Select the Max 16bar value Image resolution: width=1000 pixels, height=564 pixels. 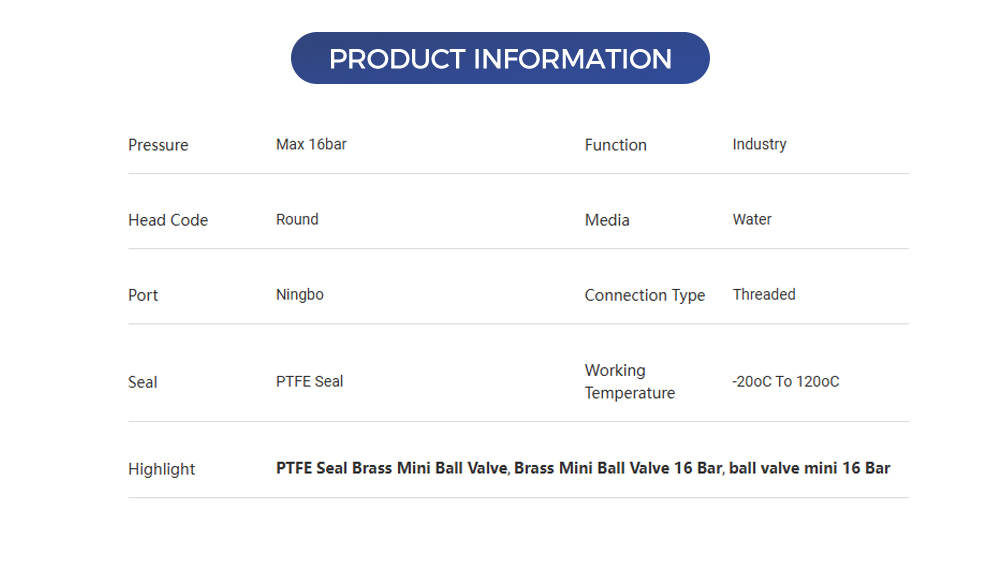pyautogui.click(x=311, y=144)
